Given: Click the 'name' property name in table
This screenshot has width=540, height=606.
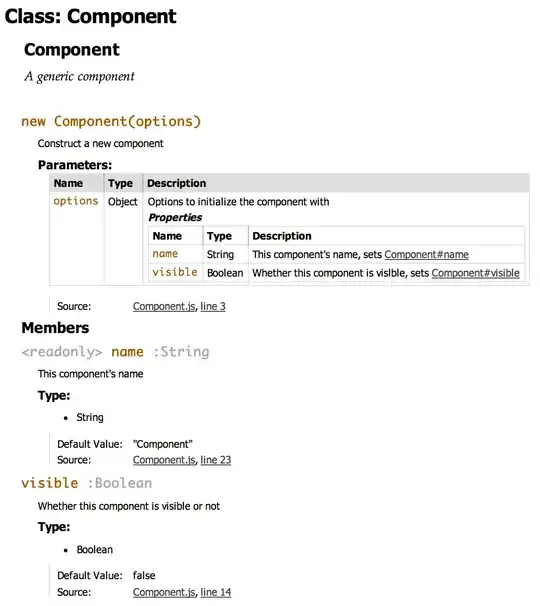Looking at the screenshot, I should pos(165,254).
